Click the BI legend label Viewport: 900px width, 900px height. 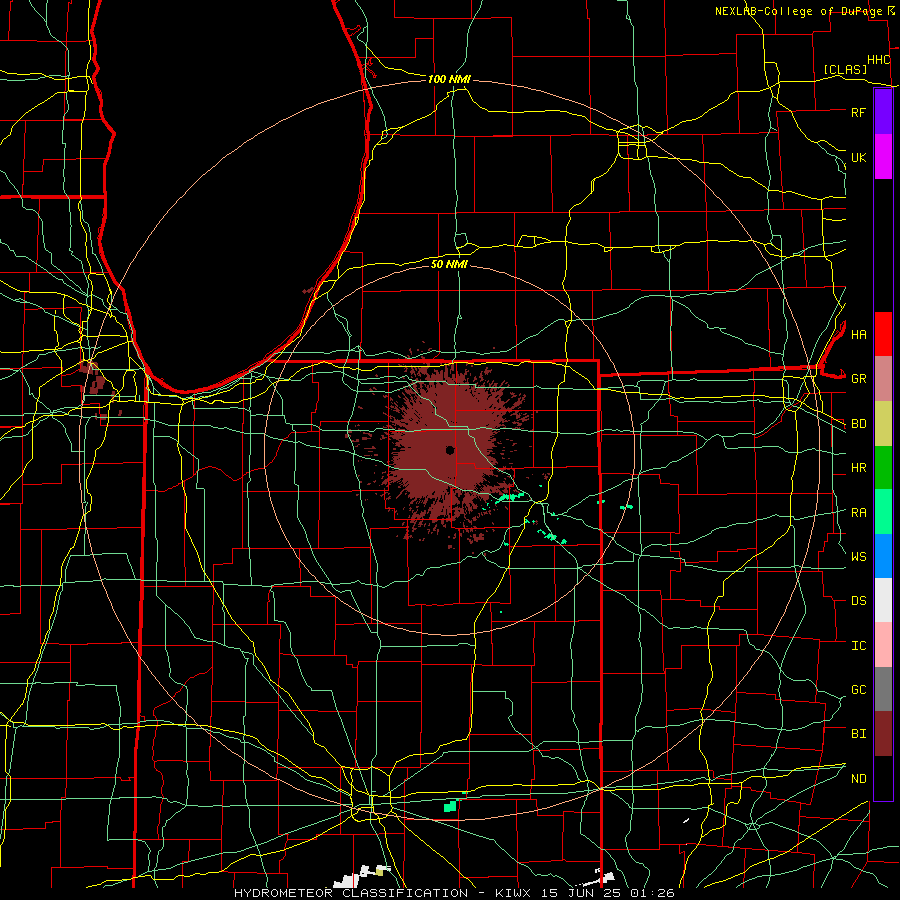[858, 734]
